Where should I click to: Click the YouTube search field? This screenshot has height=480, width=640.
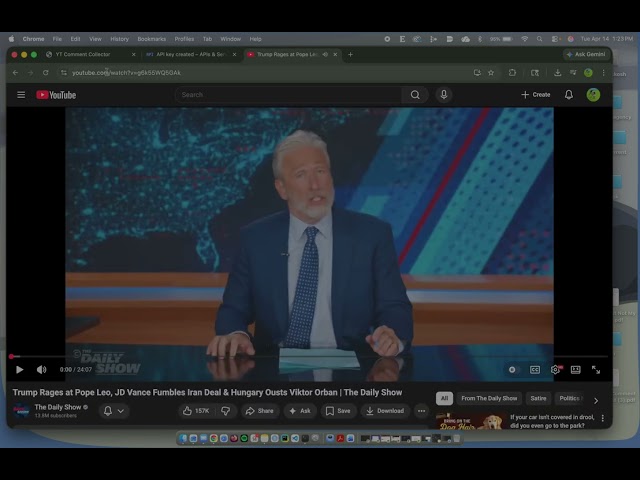(x=288, y=95)
